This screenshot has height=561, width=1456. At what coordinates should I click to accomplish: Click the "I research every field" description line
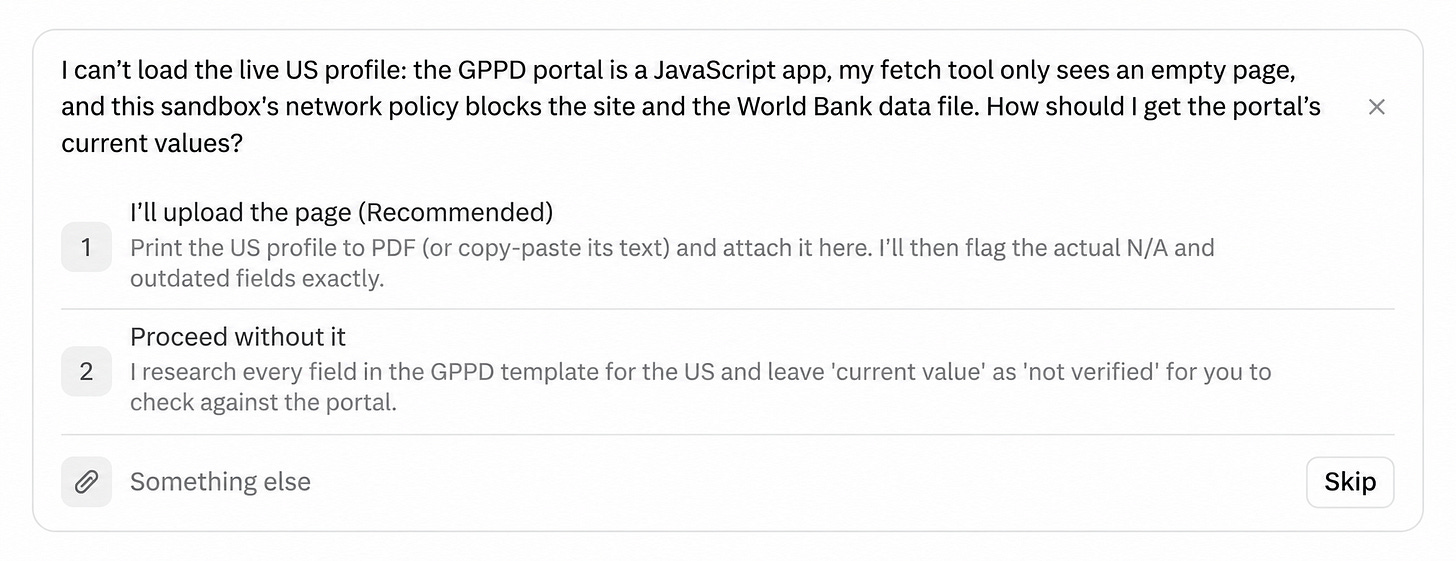[x=700, y=371]
